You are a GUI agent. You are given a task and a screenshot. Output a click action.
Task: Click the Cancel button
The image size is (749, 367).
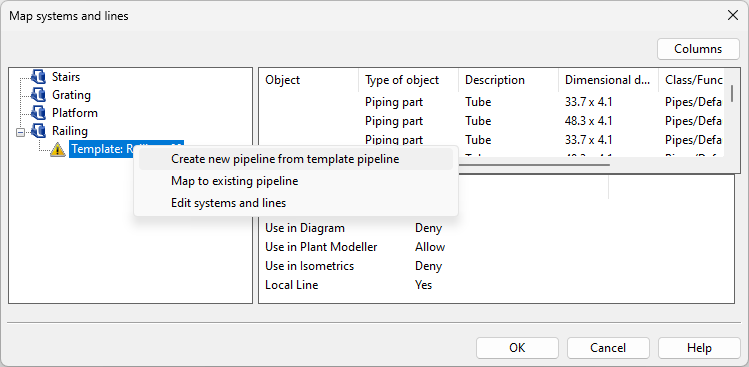(608, 348)
